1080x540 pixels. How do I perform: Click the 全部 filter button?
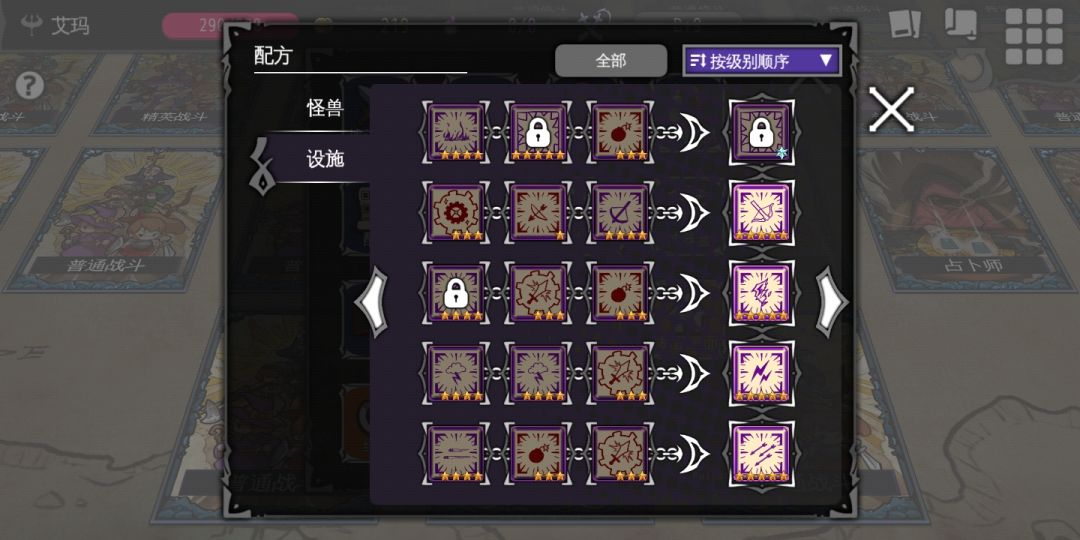(611, 61)
